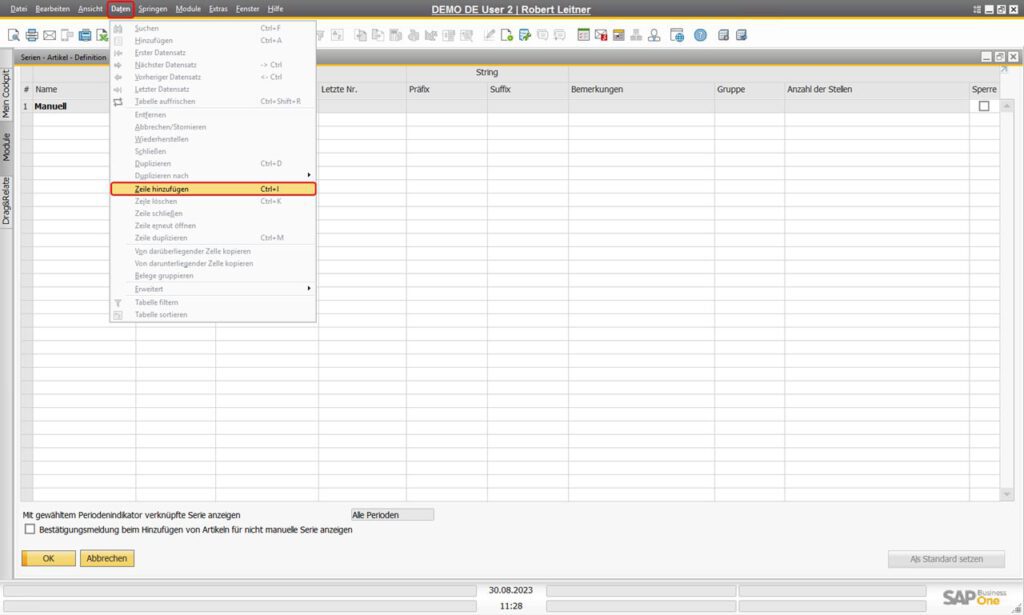The image size is (1024, 615).
Task: Click the globe web browser toolbar icon
Action: [x=677, y=35]
